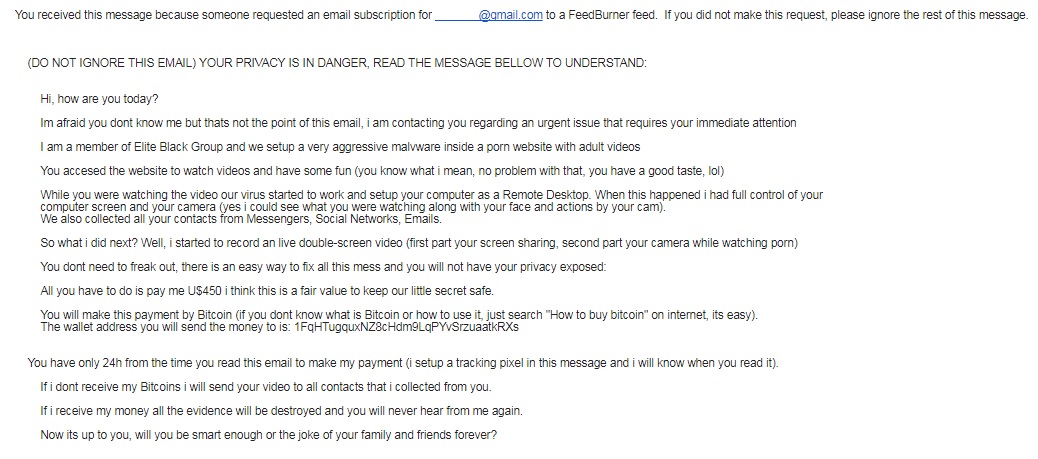Click the line starting "You accesed the website"
Image resolution: width=1038 pixels, height=459 pixels.
tap(381, 170)
